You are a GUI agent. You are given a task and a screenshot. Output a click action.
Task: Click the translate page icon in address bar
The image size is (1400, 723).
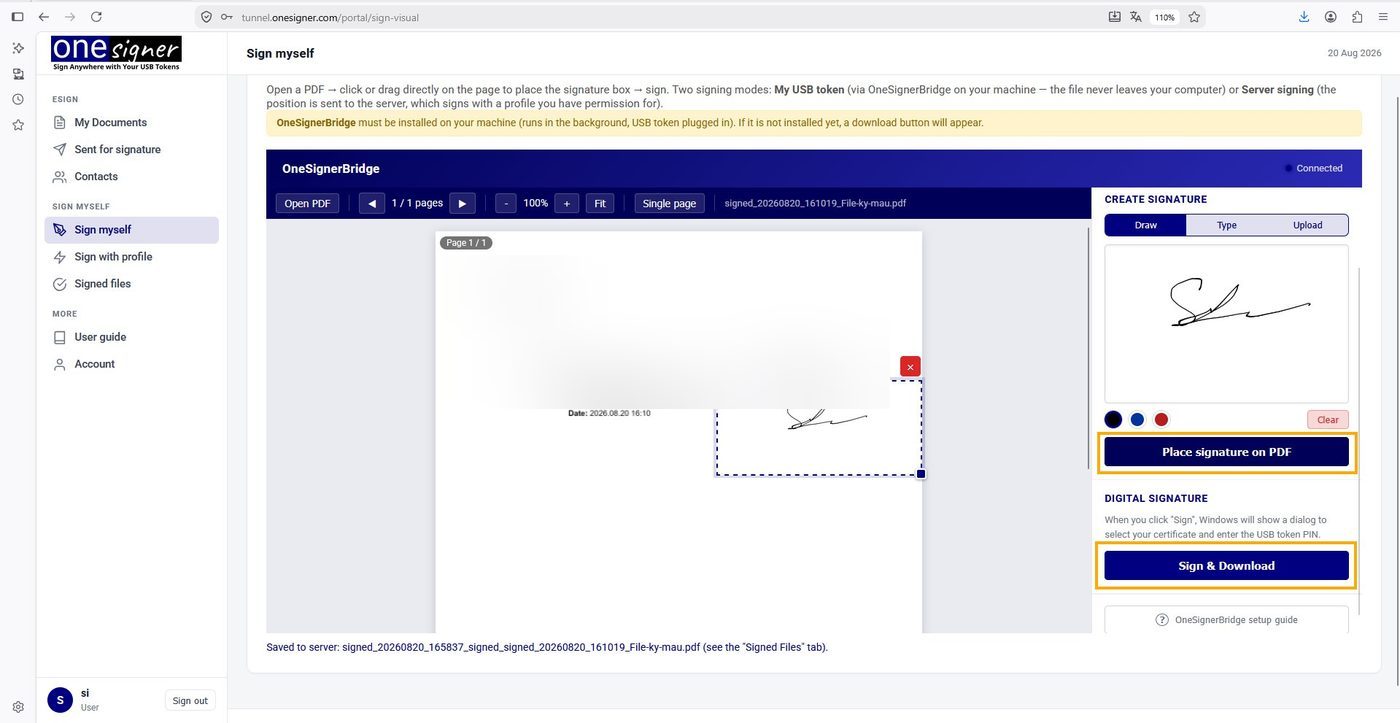coord(1136,17)
